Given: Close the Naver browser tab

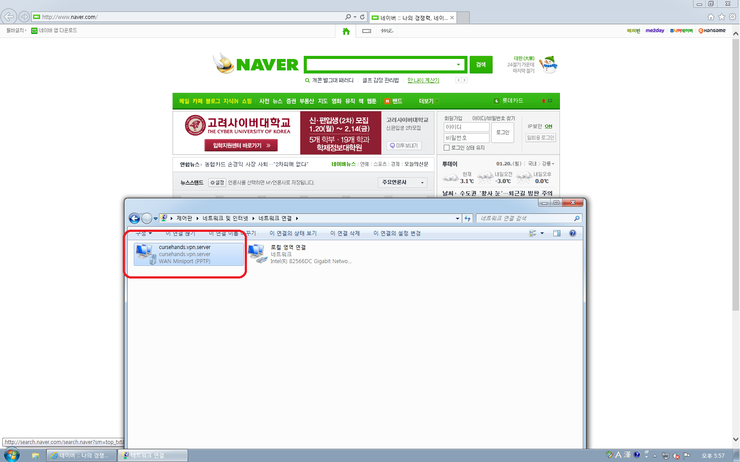Looking at the screenshot, I should coord(452,17).
